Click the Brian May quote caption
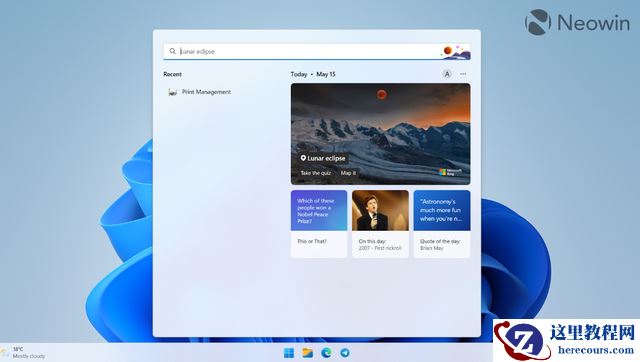 coord(431,248)
